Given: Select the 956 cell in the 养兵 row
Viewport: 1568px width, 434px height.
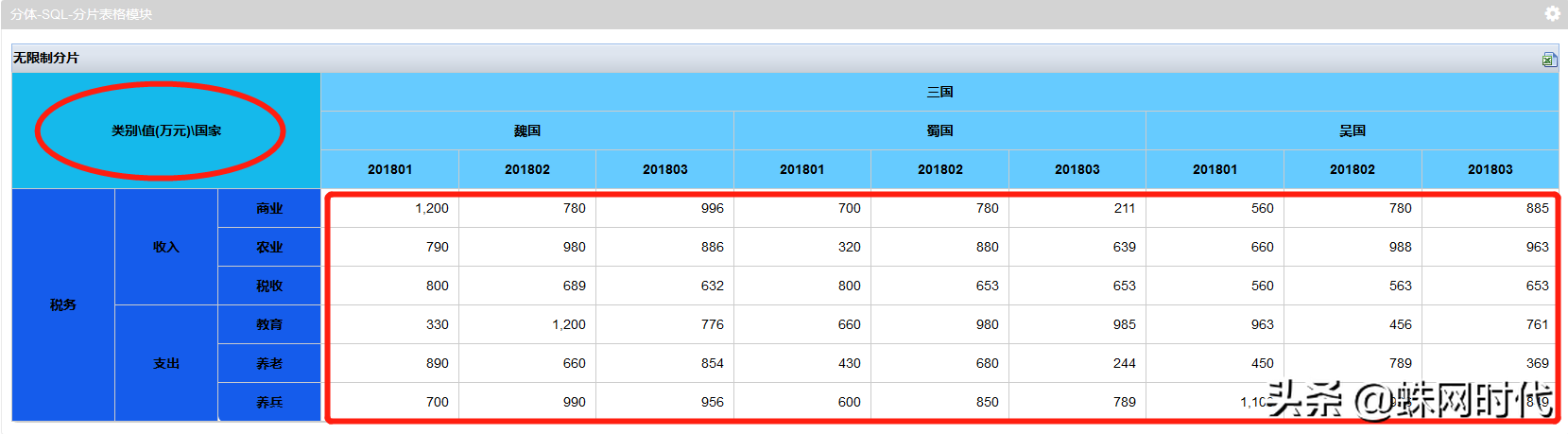Looking at the screenshot, I should click(665, 402).
